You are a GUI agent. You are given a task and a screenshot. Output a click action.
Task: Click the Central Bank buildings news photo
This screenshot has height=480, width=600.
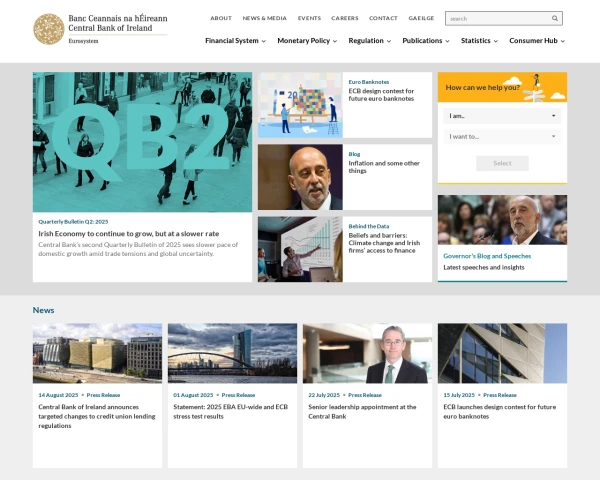coord(97,353)
